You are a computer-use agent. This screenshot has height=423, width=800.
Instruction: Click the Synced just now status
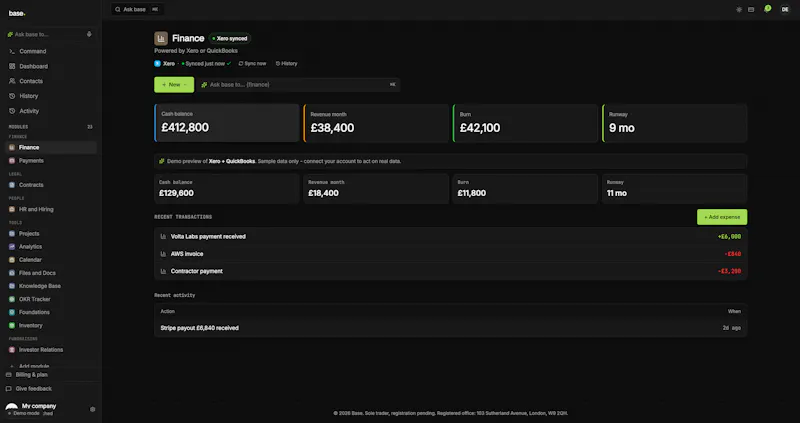pyautogui.click(x=206, y=64)
